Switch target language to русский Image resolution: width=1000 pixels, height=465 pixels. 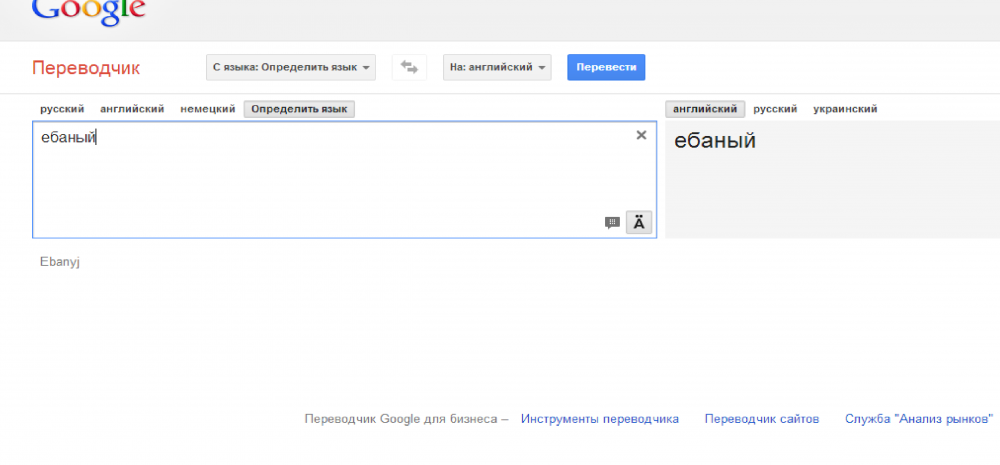(x=775, y=109)
